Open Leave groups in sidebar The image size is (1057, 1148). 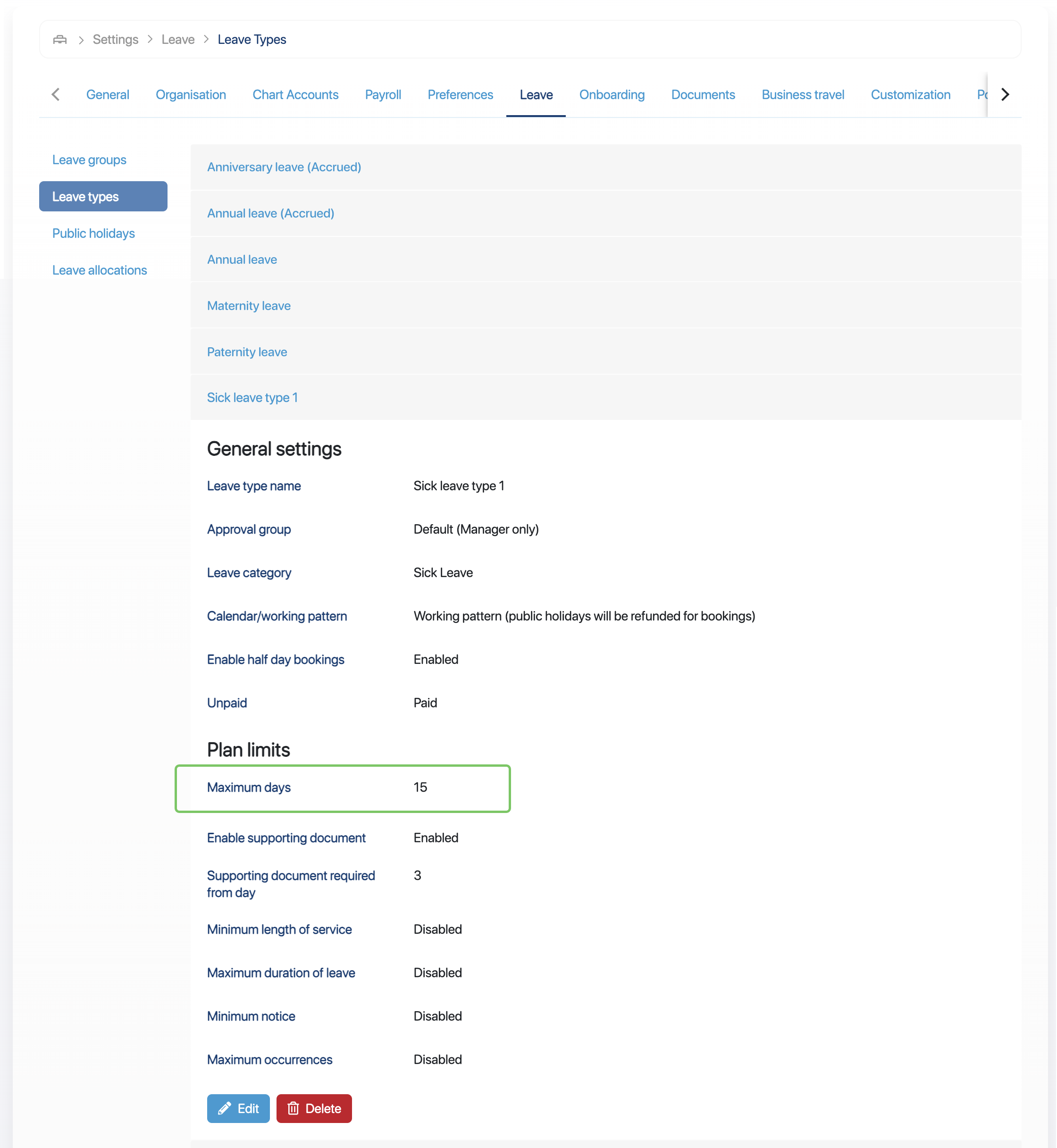(x=89, y=159)
